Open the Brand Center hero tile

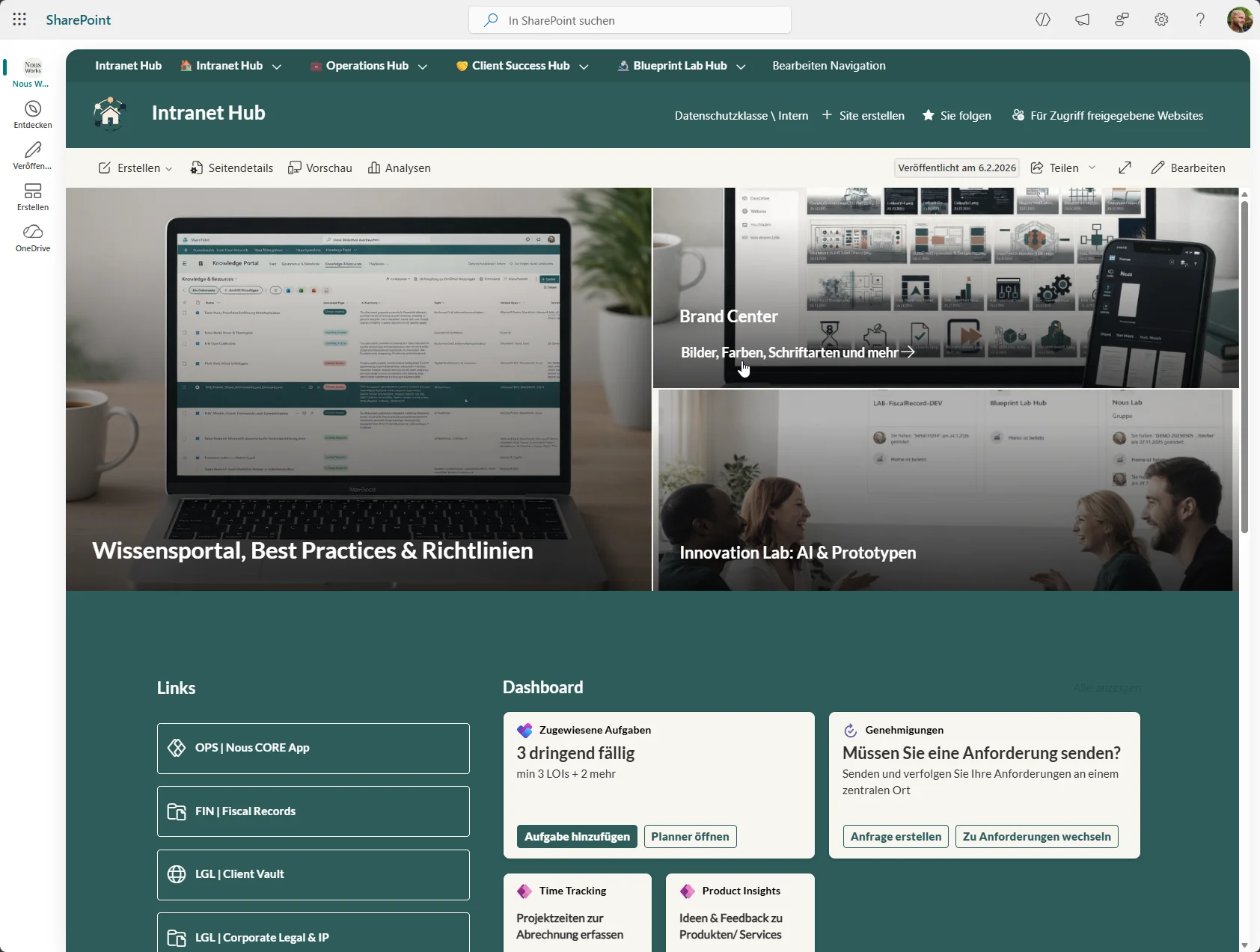[x=946, y=288]
